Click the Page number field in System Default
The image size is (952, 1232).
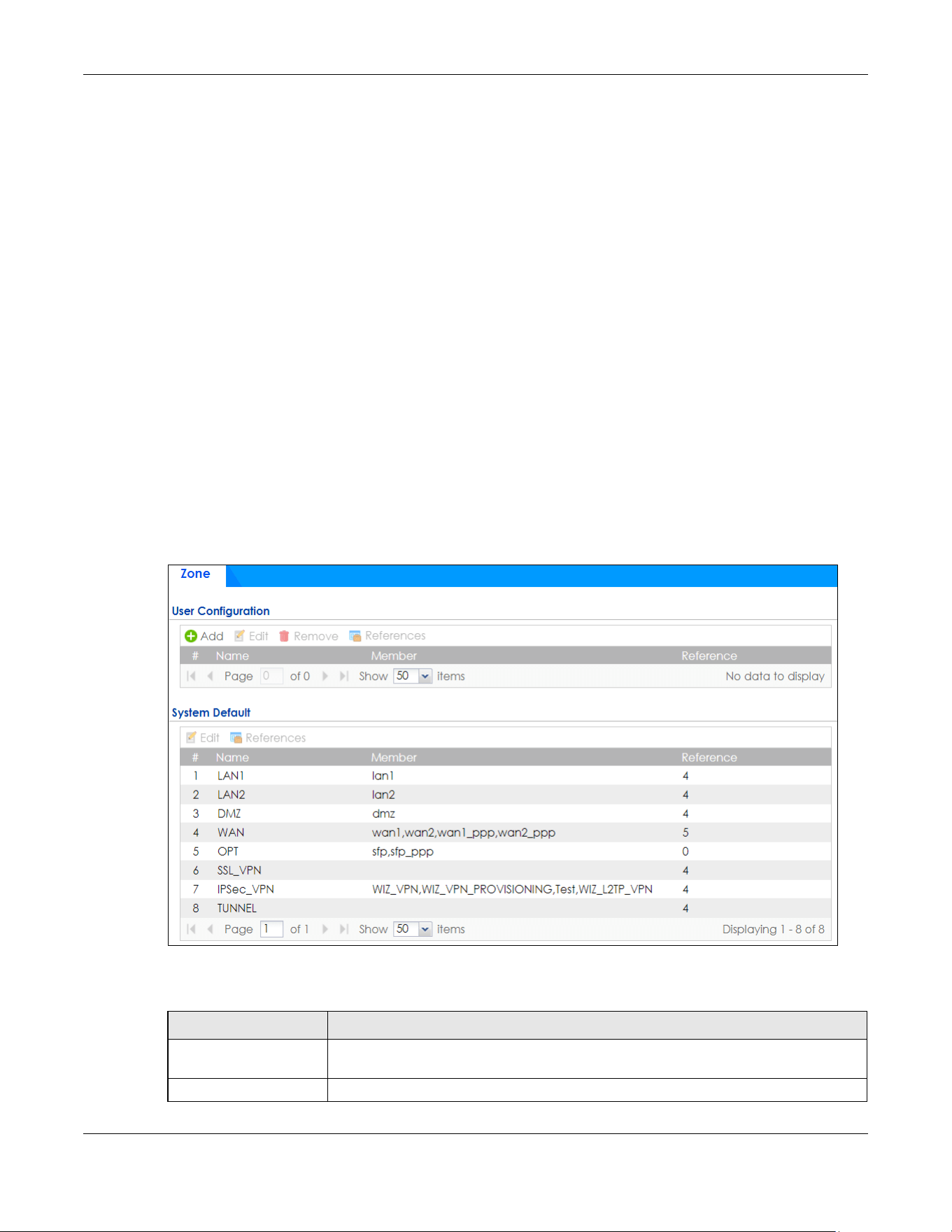[271, 929]
